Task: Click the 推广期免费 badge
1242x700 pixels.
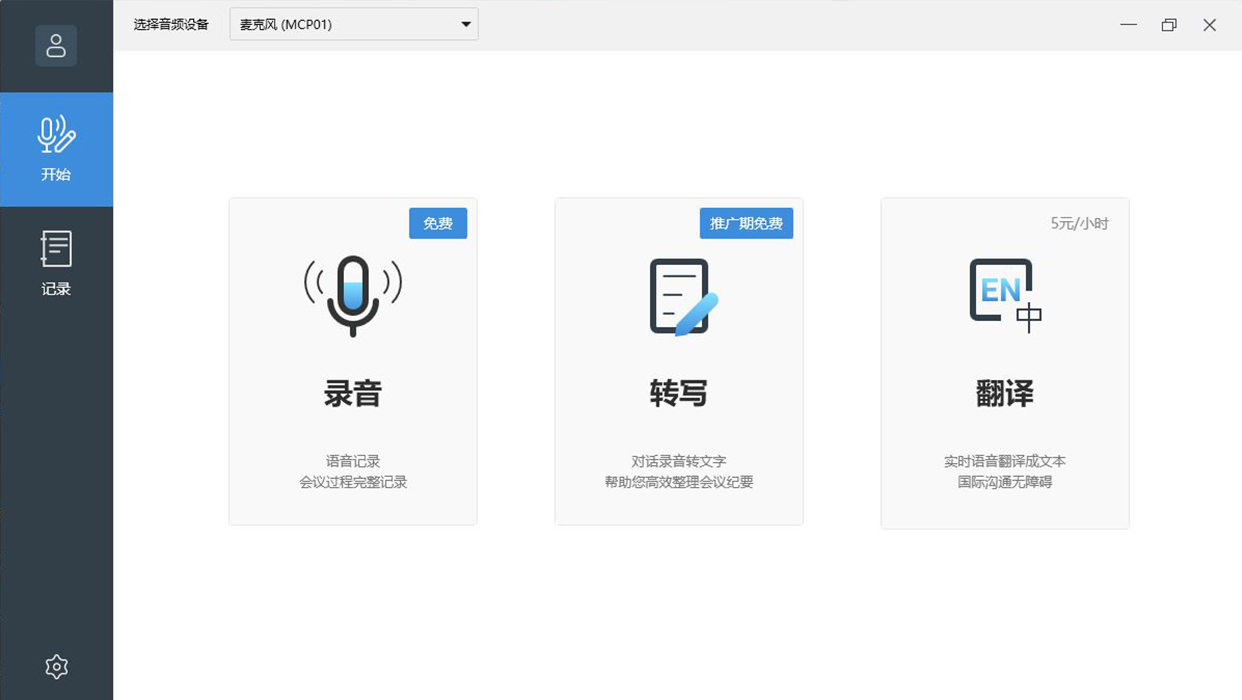Action: [x=746, y=223]
